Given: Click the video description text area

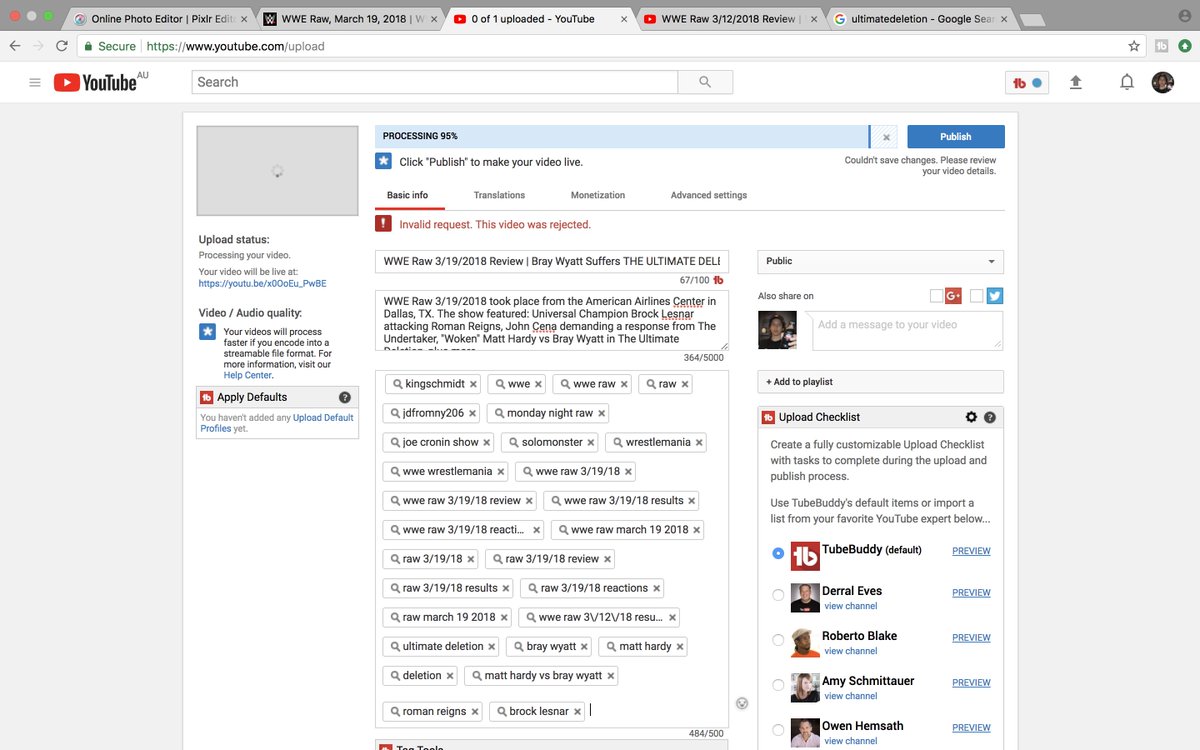Looking at the screenshot, I should (552, 320).
